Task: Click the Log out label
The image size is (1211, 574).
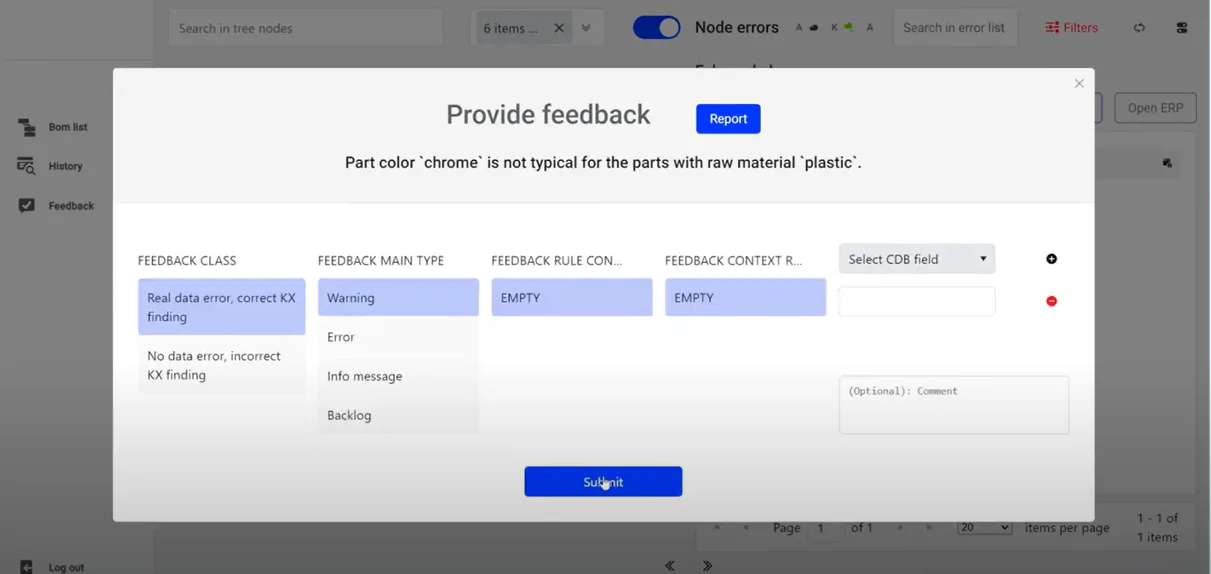Action: [x=66, y=567]
